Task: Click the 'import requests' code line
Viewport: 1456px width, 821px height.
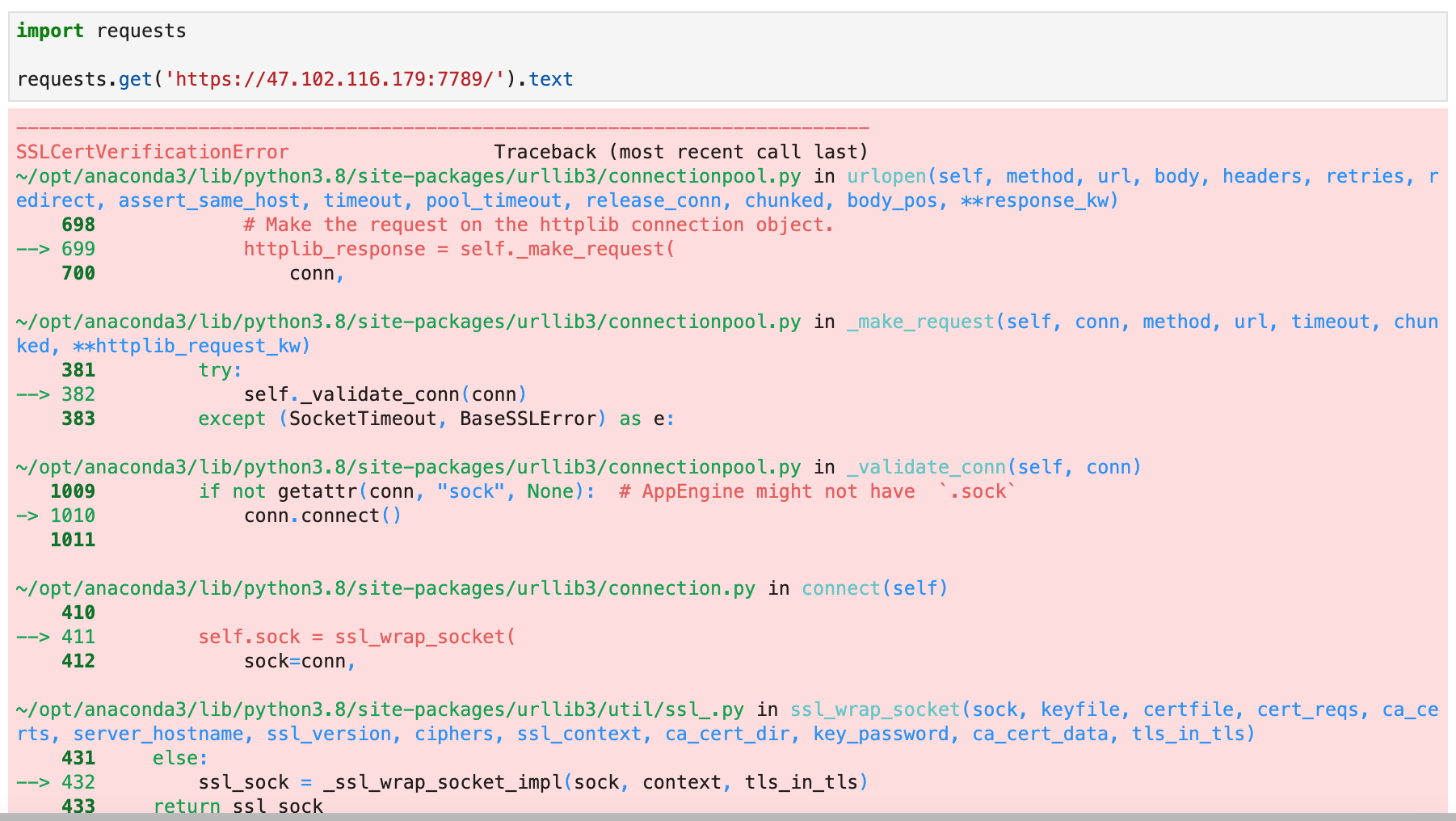Action: [101, 31]
